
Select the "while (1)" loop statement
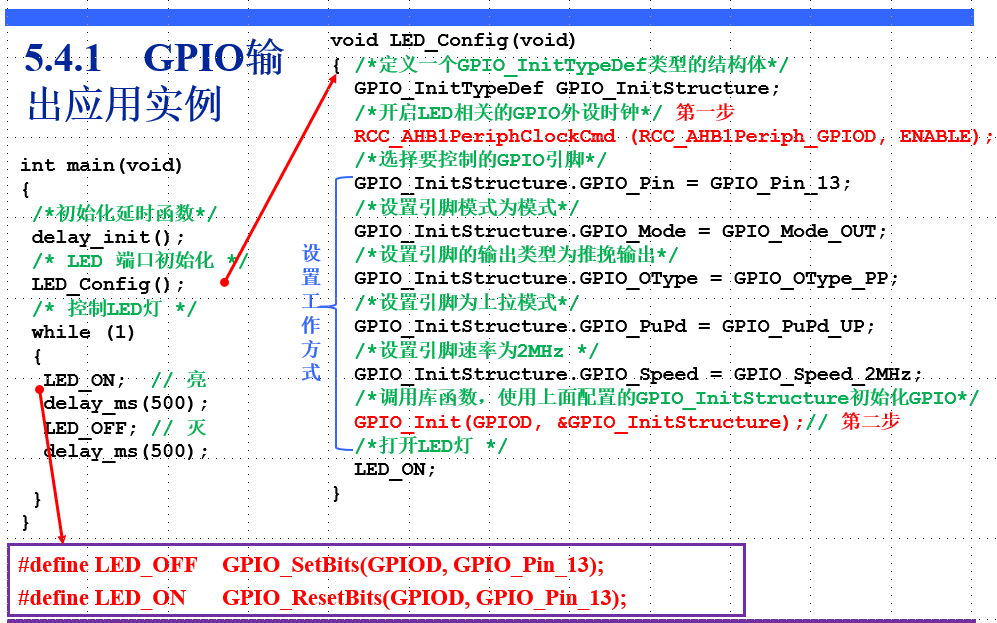coord(83,332)
